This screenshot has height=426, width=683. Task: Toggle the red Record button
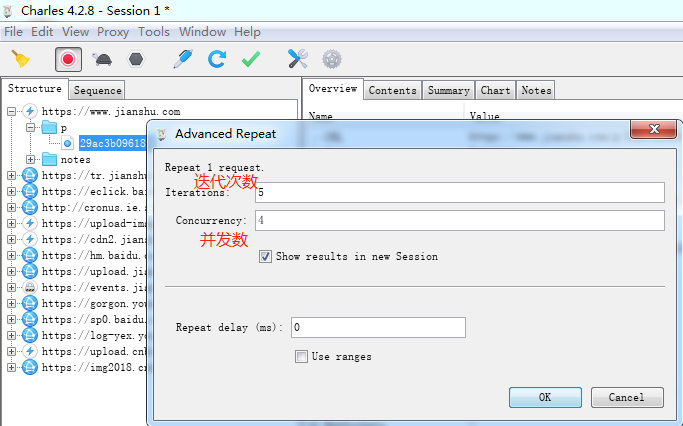[68, 59]
